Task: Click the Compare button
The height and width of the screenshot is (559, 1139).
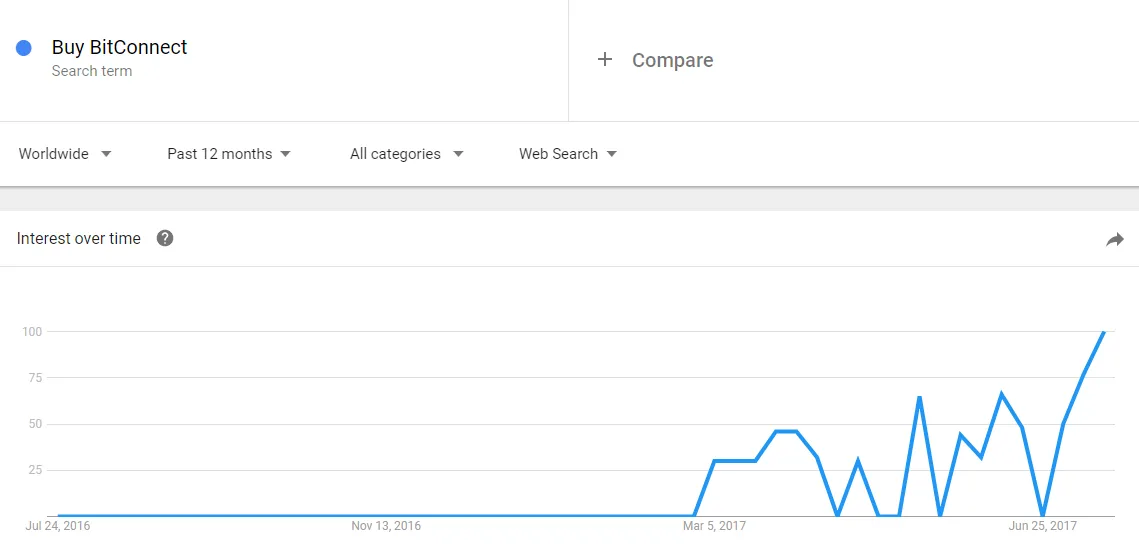Action: click(x=654, y=60)
